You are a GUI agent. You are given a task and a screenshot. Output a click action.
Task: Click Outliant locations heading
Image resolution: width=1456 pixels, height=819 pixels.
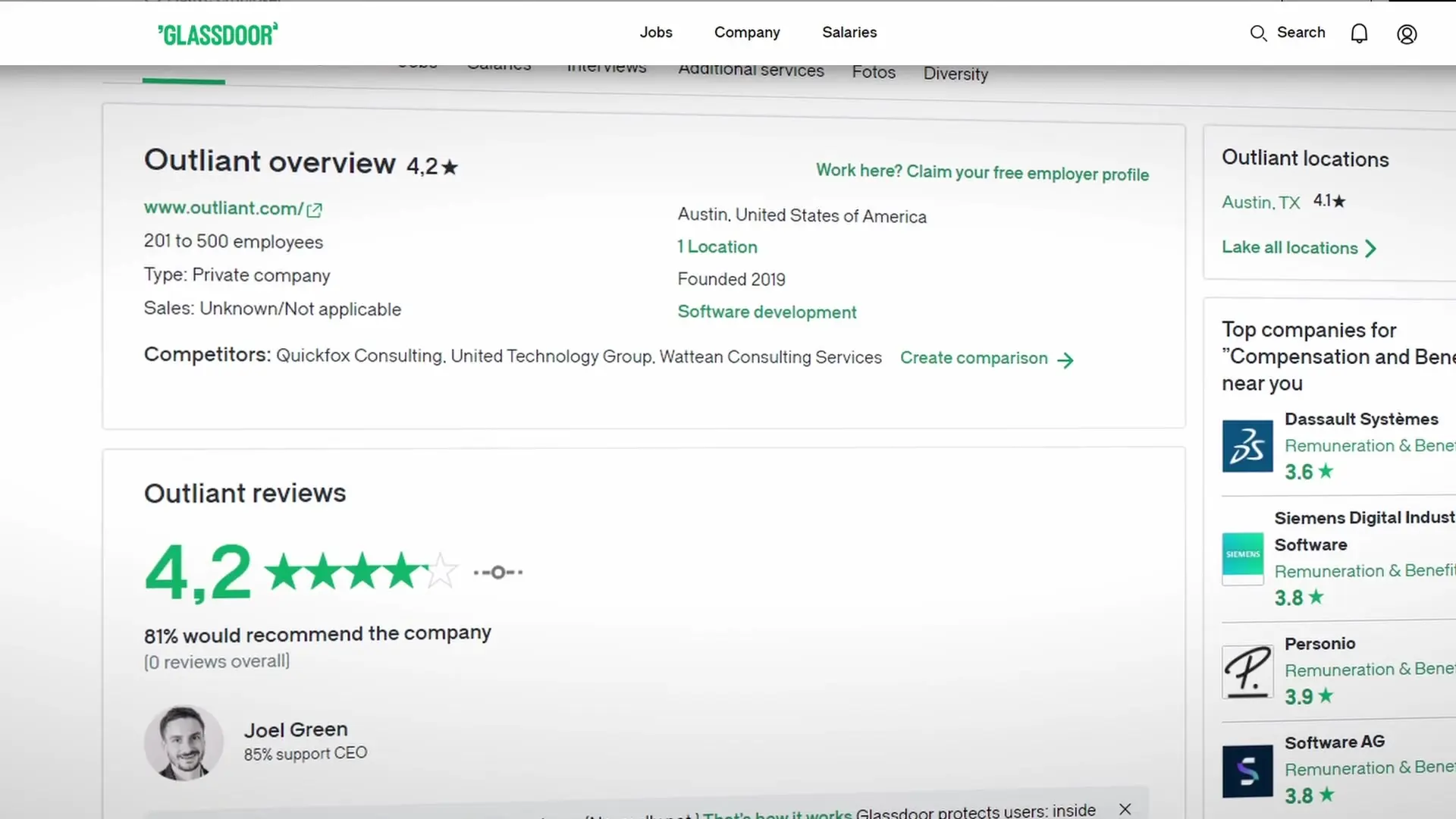point(1305,158)
